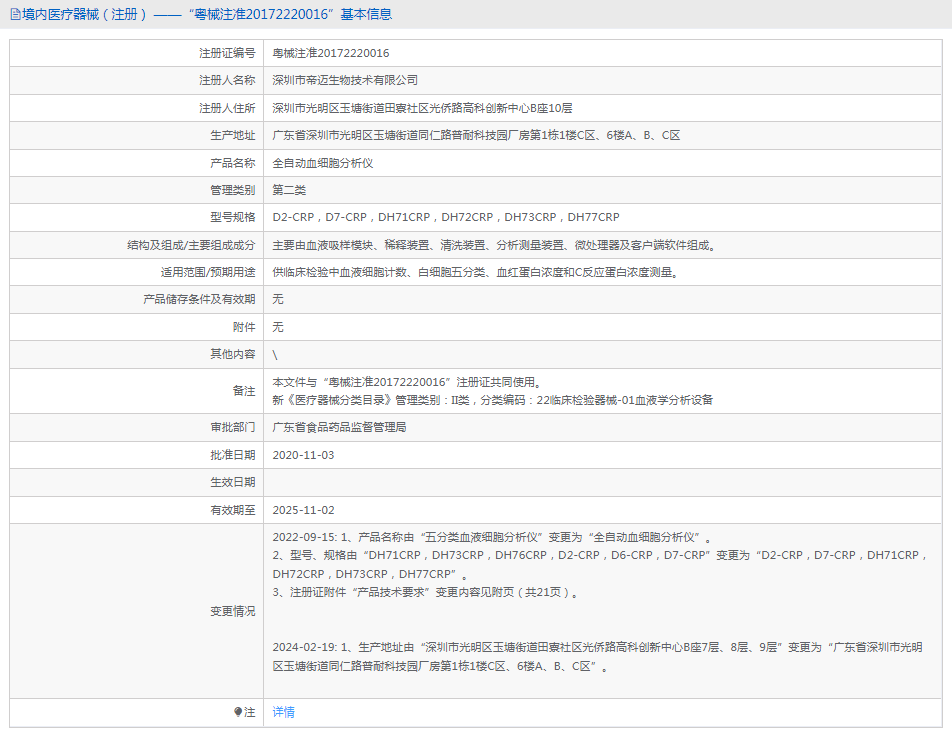Select change line 2、型号、规格由
Viewport: 952px width, 733px height.
pyautogui.click(x=600, y=564)
